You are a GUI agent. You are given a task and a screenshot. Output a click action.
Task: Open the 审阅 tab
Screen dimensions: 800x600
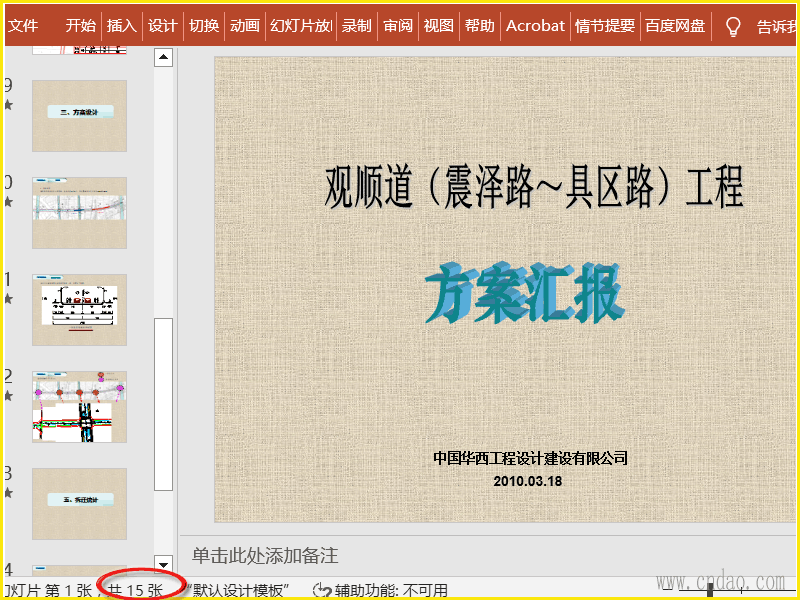pyautogui.click(x=398, y=26)
